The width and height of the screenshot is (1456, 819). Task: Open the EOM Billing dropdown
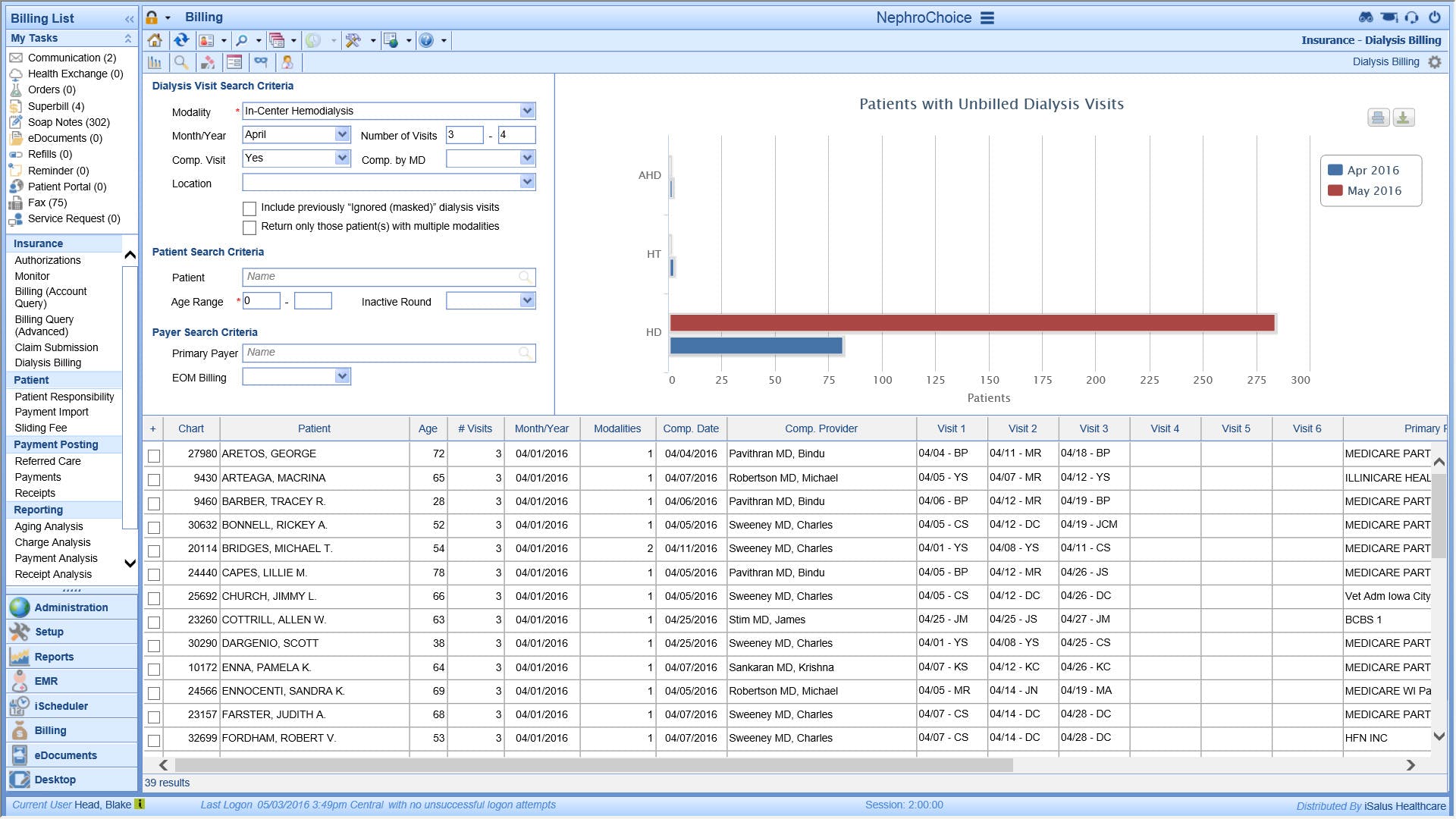click(342, 376)
